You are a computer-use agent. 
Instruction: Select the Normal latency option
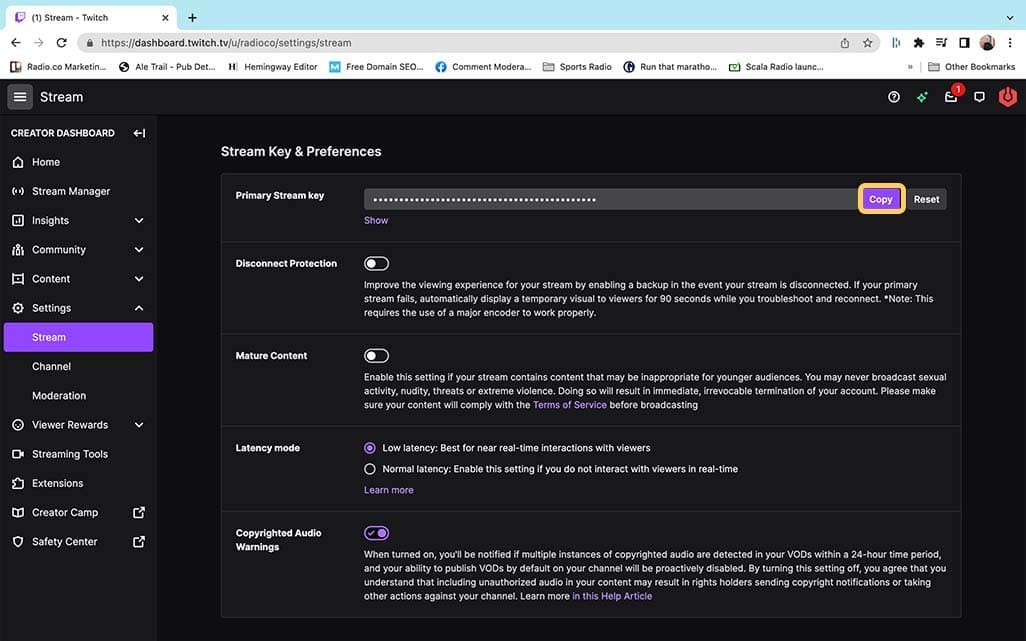[370, 468]
